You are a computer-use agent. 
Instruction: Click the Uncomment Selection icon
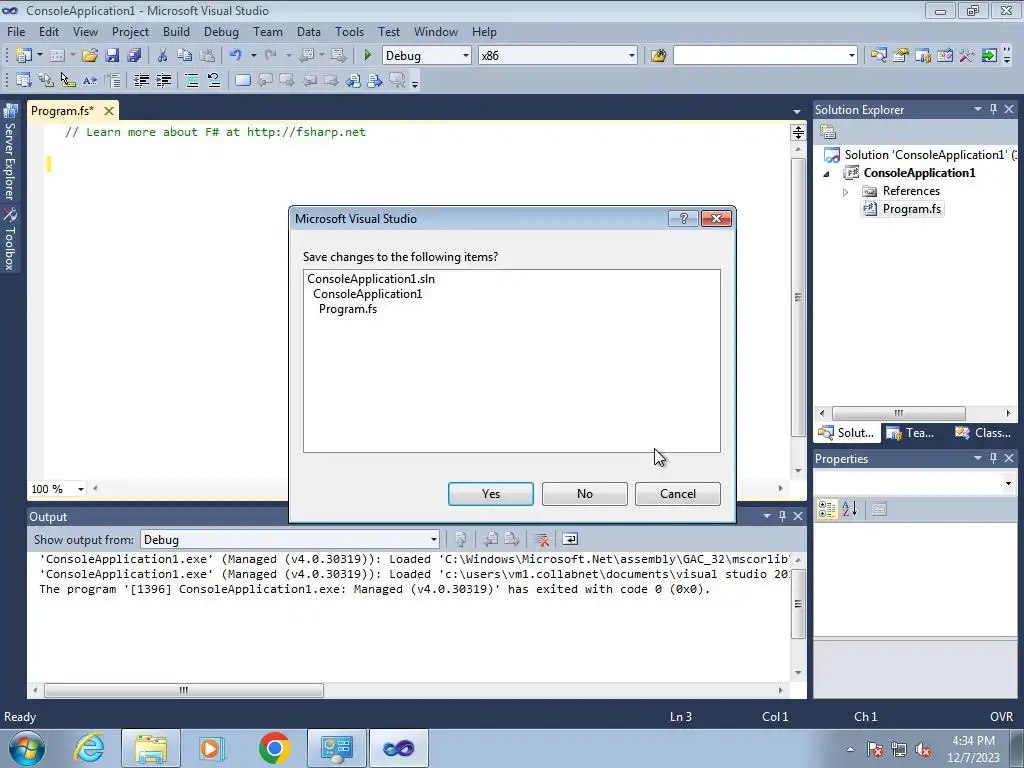214,80
